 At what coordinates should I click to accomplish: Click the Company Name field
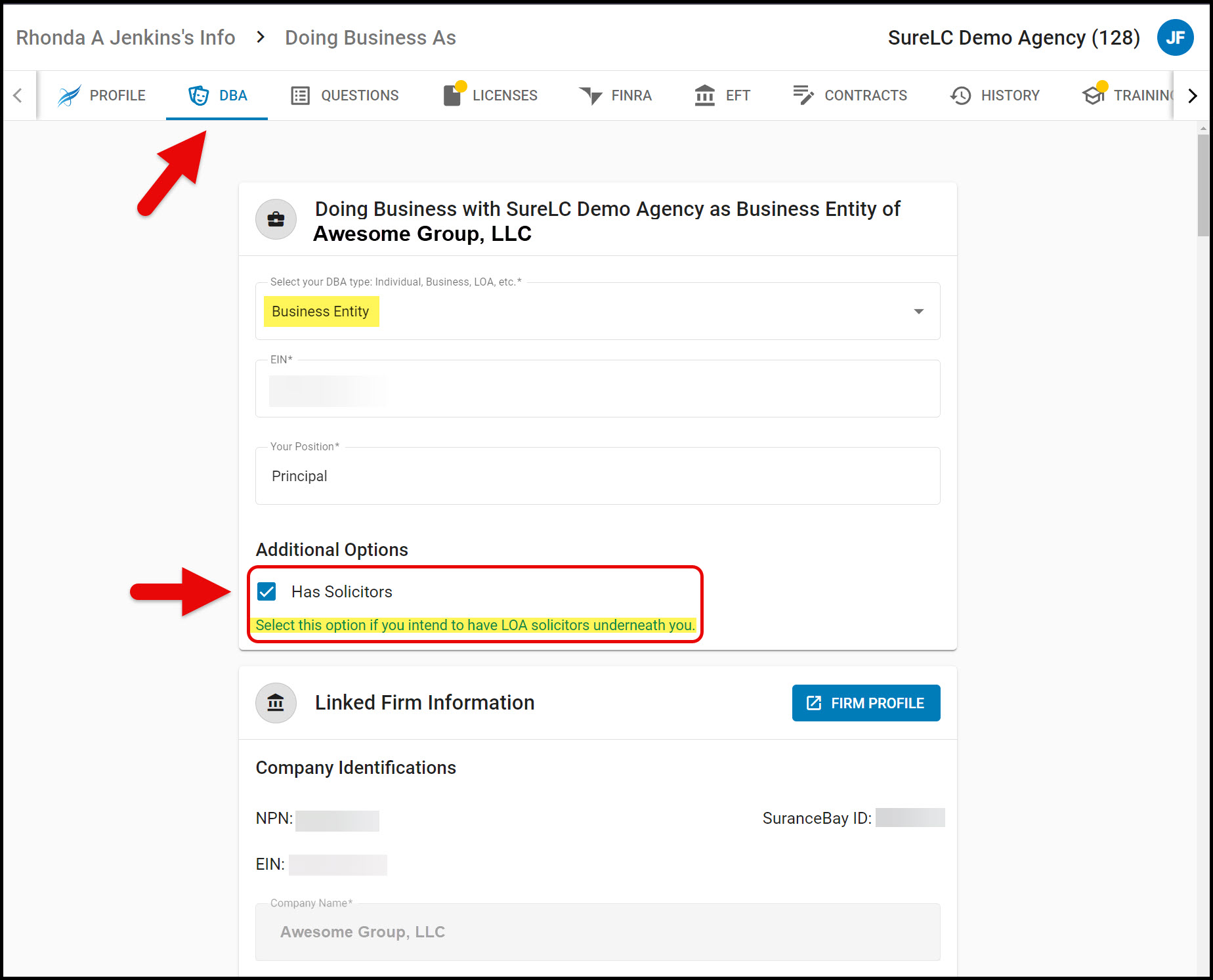597,932
